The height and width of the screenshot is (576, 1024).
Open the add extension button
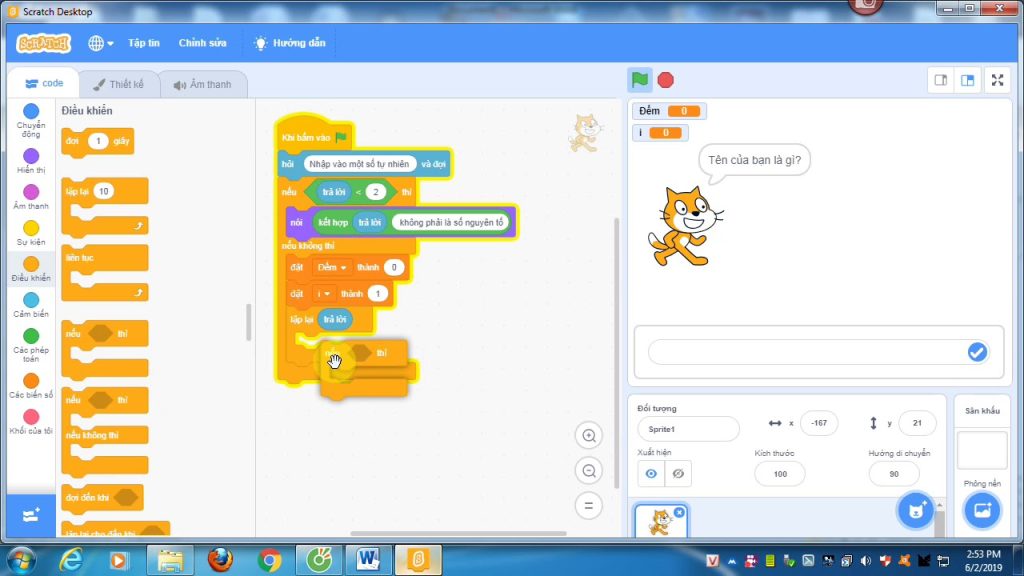pos(30,514)
